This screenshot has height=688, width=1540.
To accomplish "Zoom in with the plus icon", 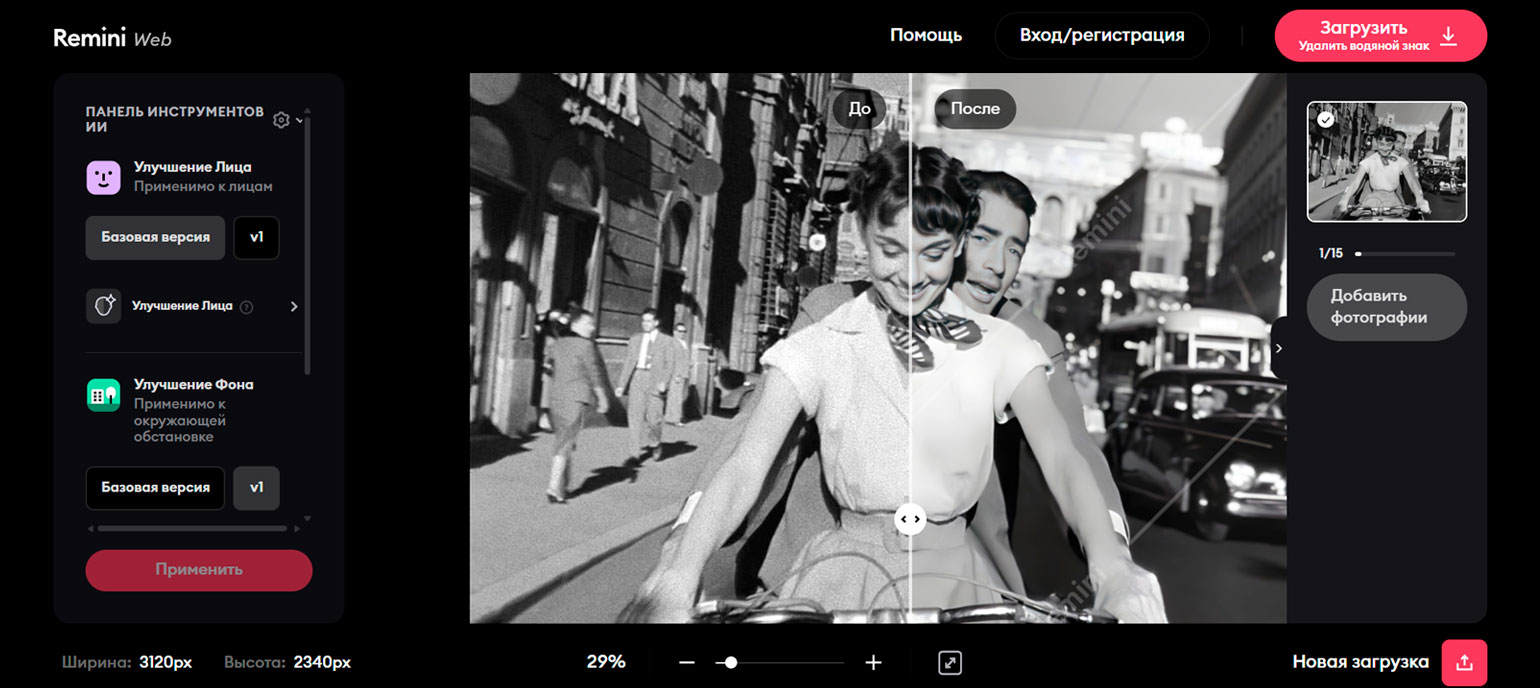I will point(873,662).
